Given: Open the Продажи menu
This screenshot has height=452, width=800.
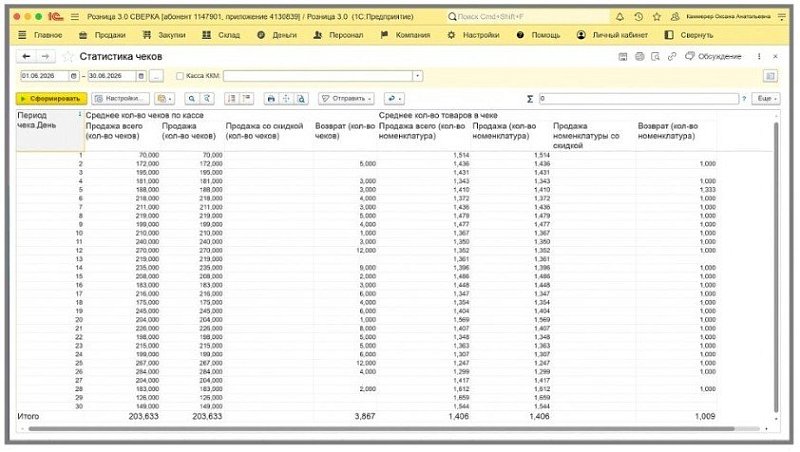Looking at the screenshot, I should 102,35.
